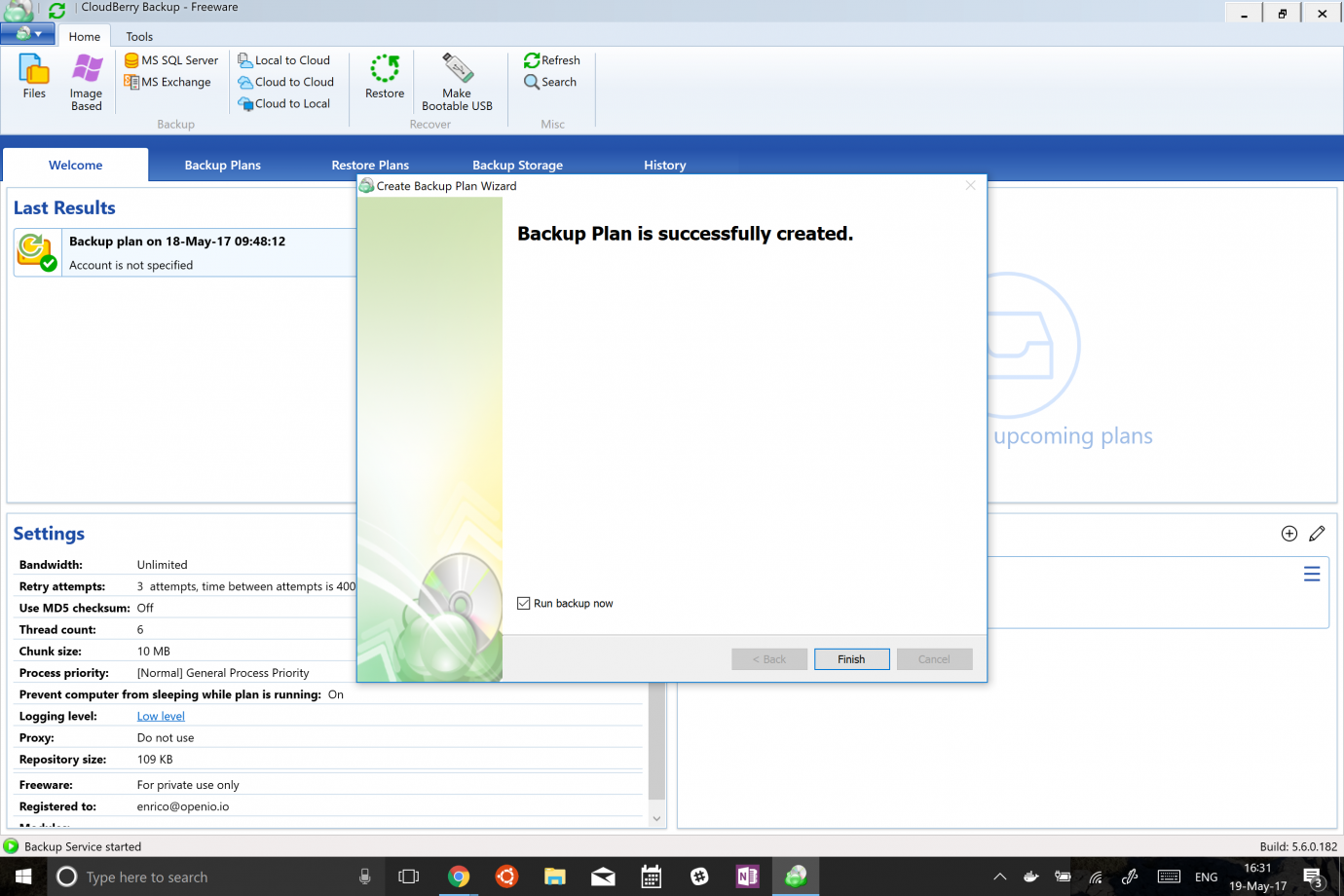Open OneNote from the taskbar

(x=748, y=877)
